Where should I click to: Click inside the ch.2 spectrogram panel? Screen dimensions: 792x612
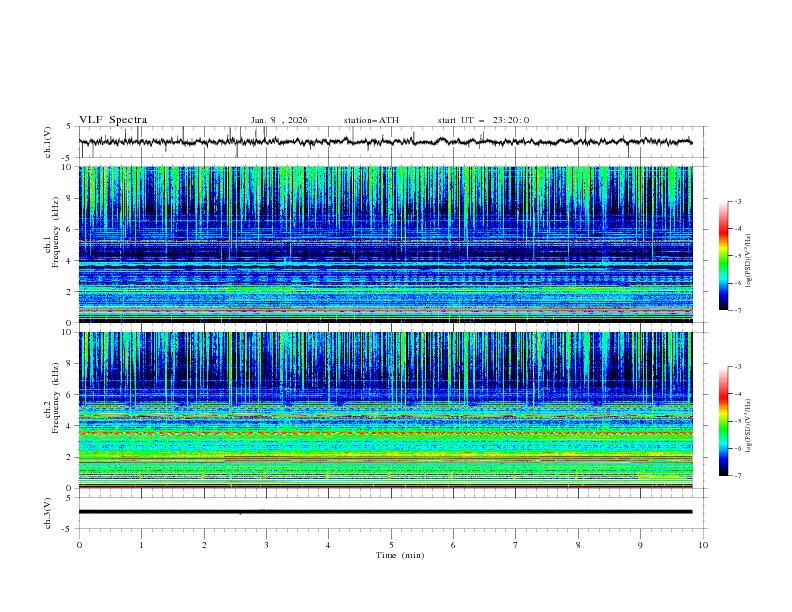click(385, 410)
